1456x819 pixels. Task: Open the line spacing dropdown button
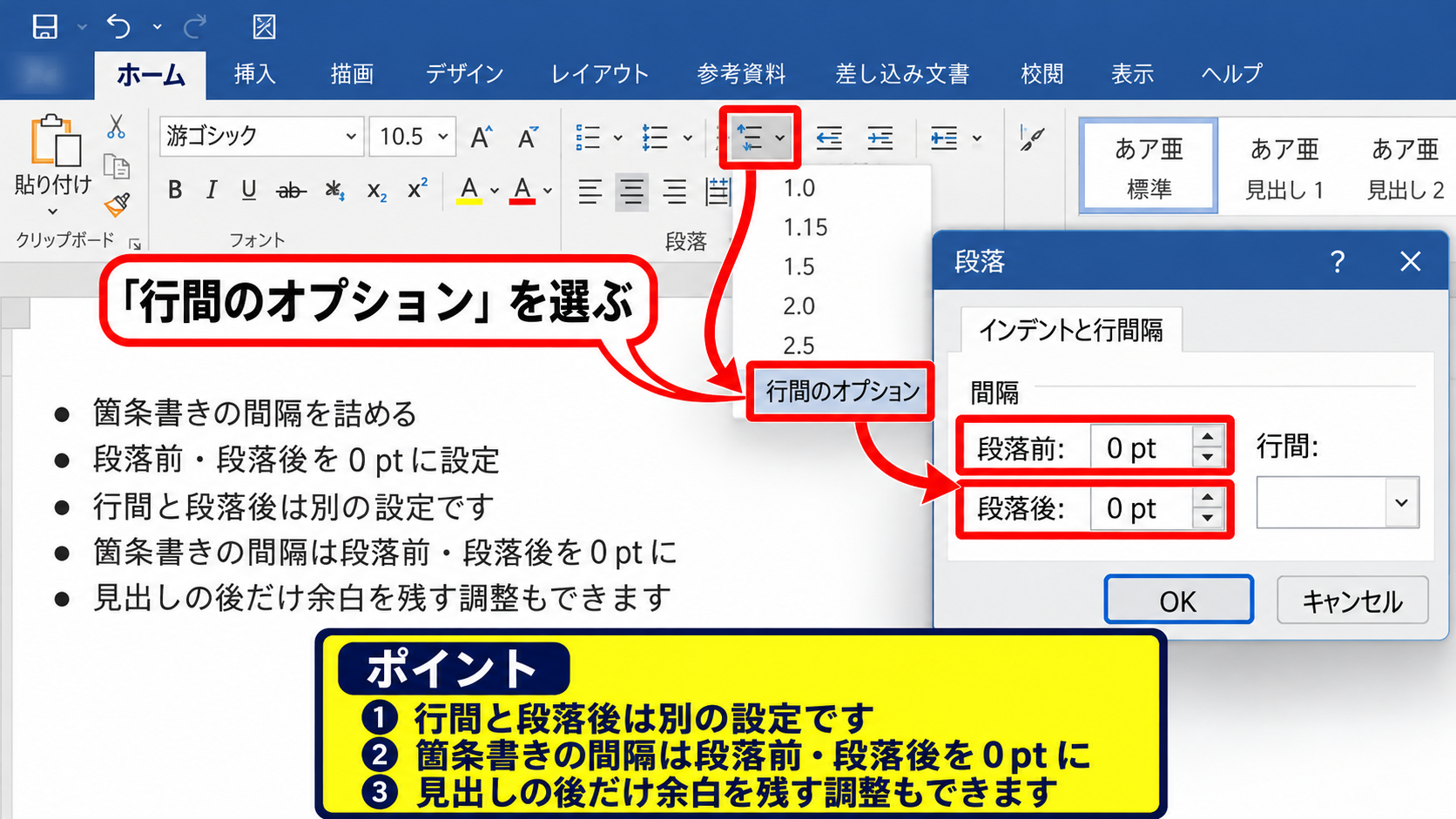(x=760, y=138)
